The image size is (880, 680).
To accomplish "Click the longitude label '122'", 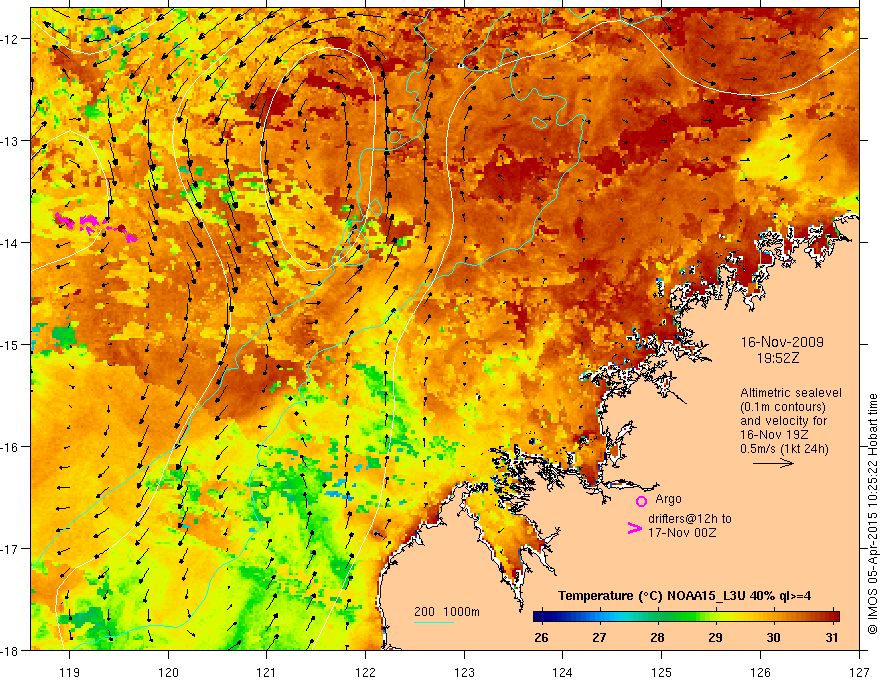I will (365, 672).
